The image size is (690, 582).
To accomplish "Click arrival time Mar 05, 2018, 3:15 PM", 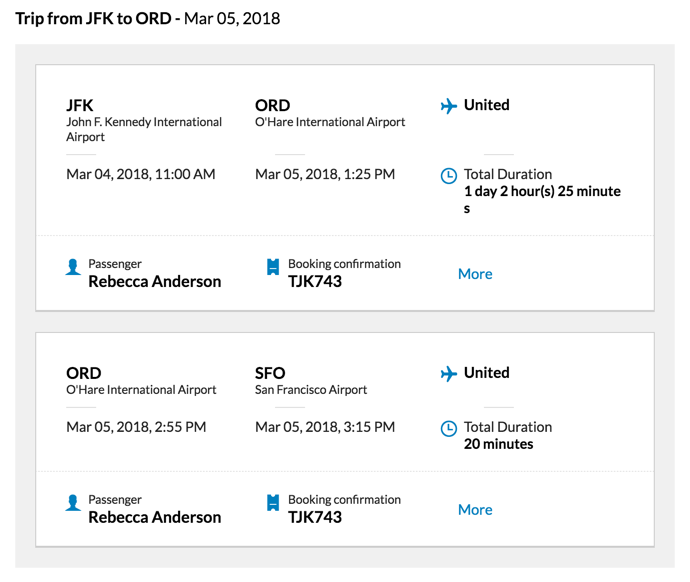I will pos(325,428).
